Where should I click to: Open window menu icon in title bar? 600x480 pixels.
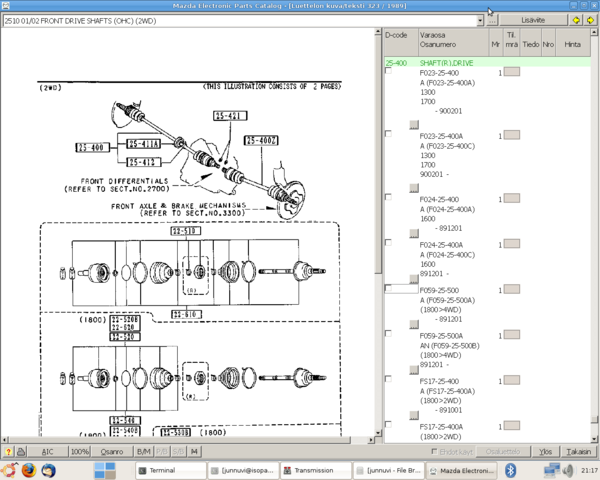click(5, 5)
